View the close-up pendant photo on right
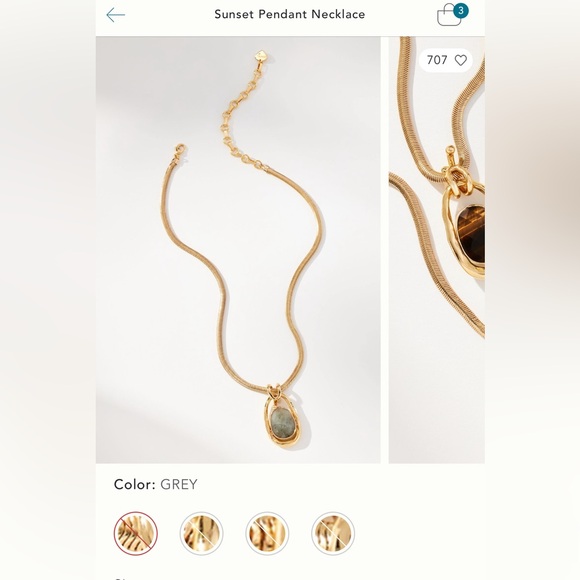Image resolution: width=580 pixels, height=580 pixels. pyautogui.click(x=436, y=250)
